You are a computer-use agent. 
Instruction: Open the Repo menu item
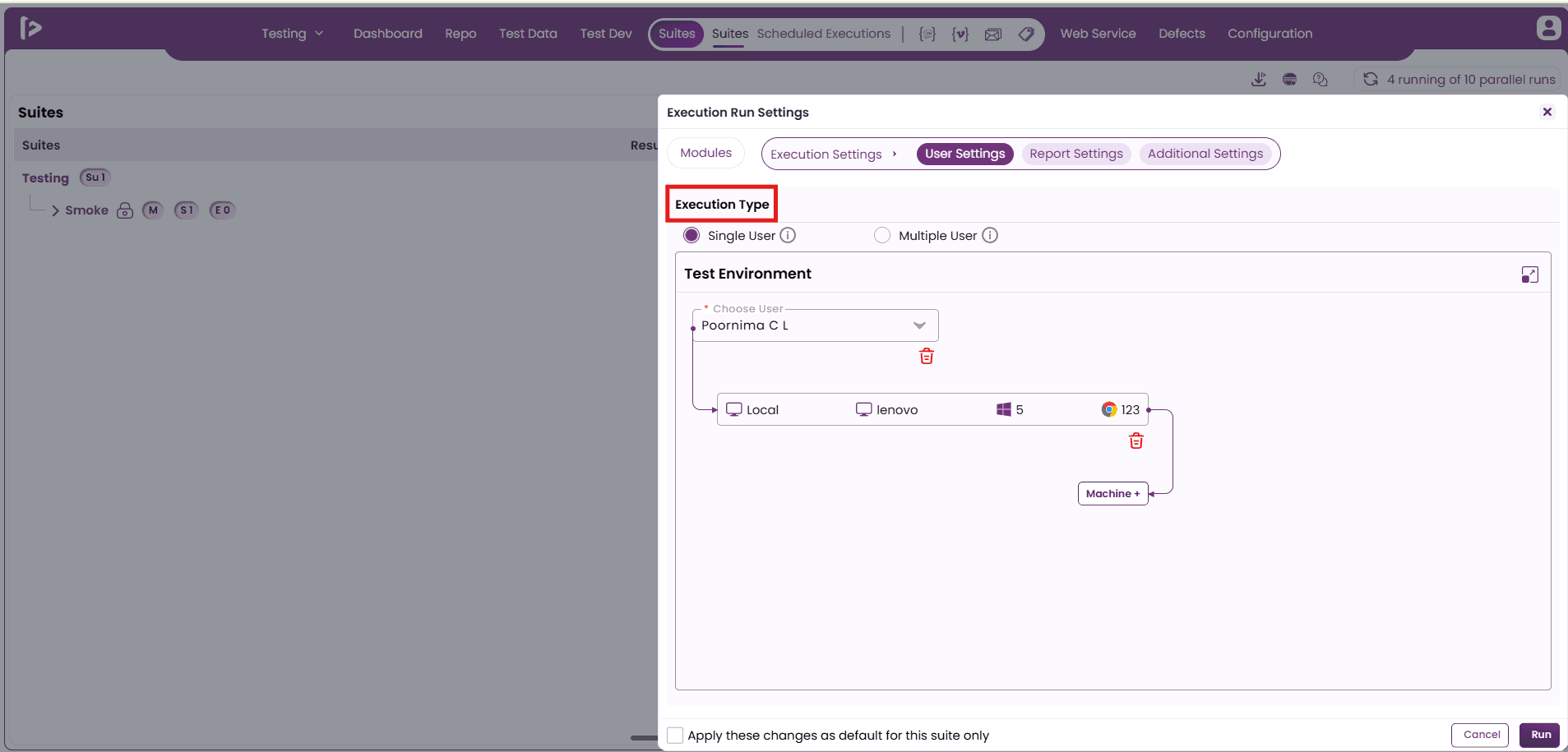pyautogui.click(x=460, y=34)
